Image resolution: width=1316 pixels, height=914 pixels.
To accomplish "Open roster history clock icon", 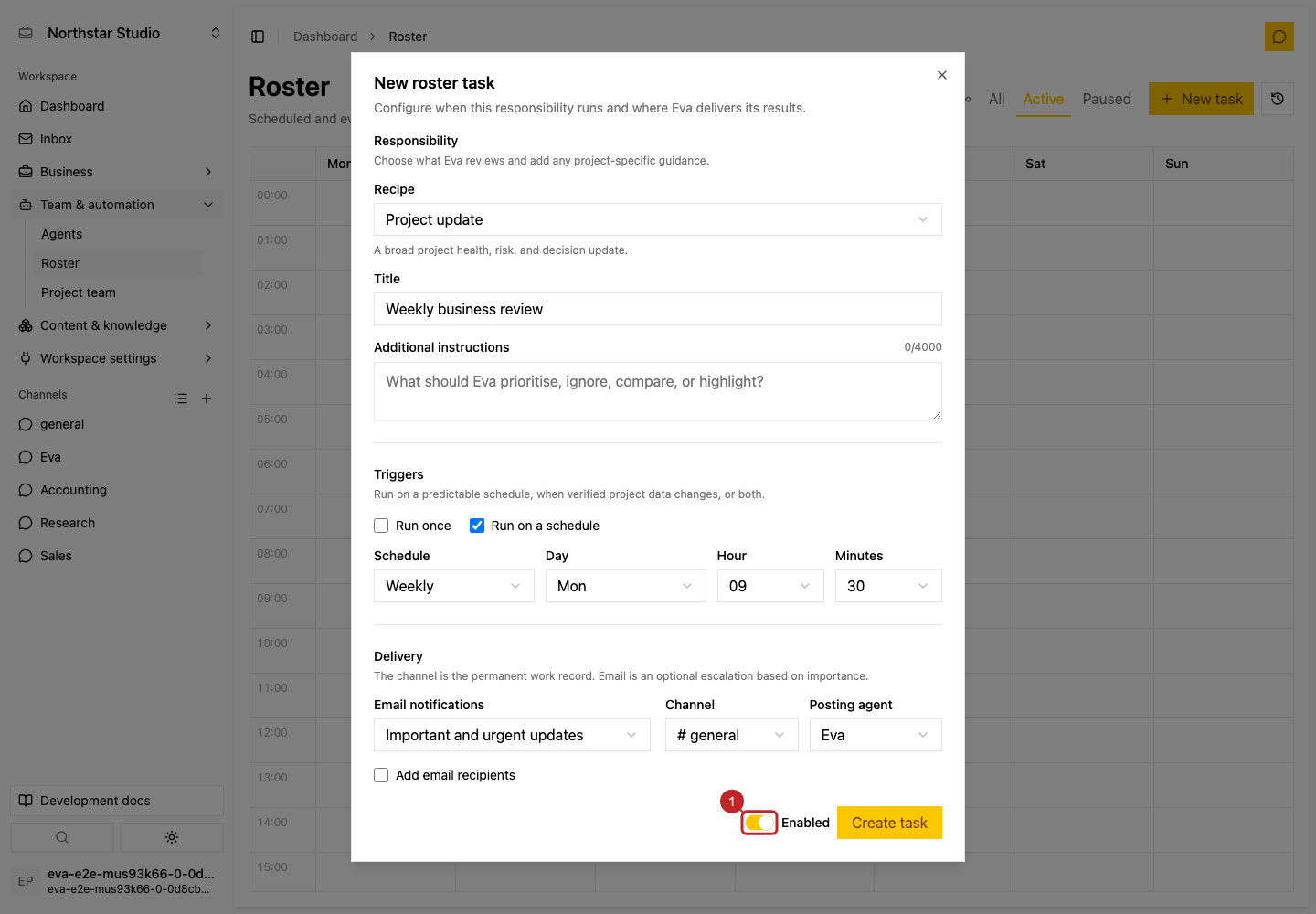I will (1278, 99).
